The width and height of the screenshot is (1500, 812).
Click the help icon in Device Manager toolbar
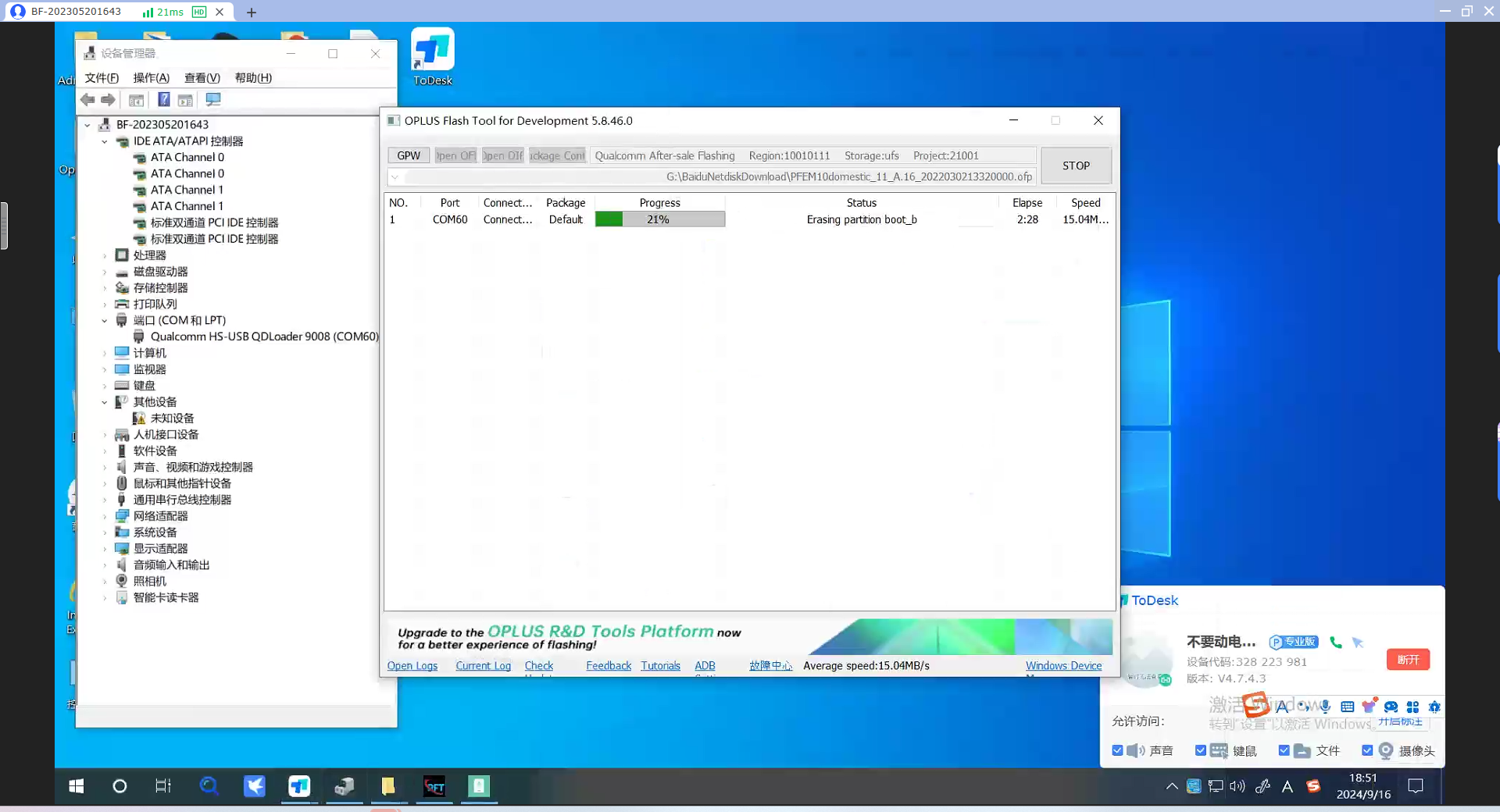[x=164, y=100]
